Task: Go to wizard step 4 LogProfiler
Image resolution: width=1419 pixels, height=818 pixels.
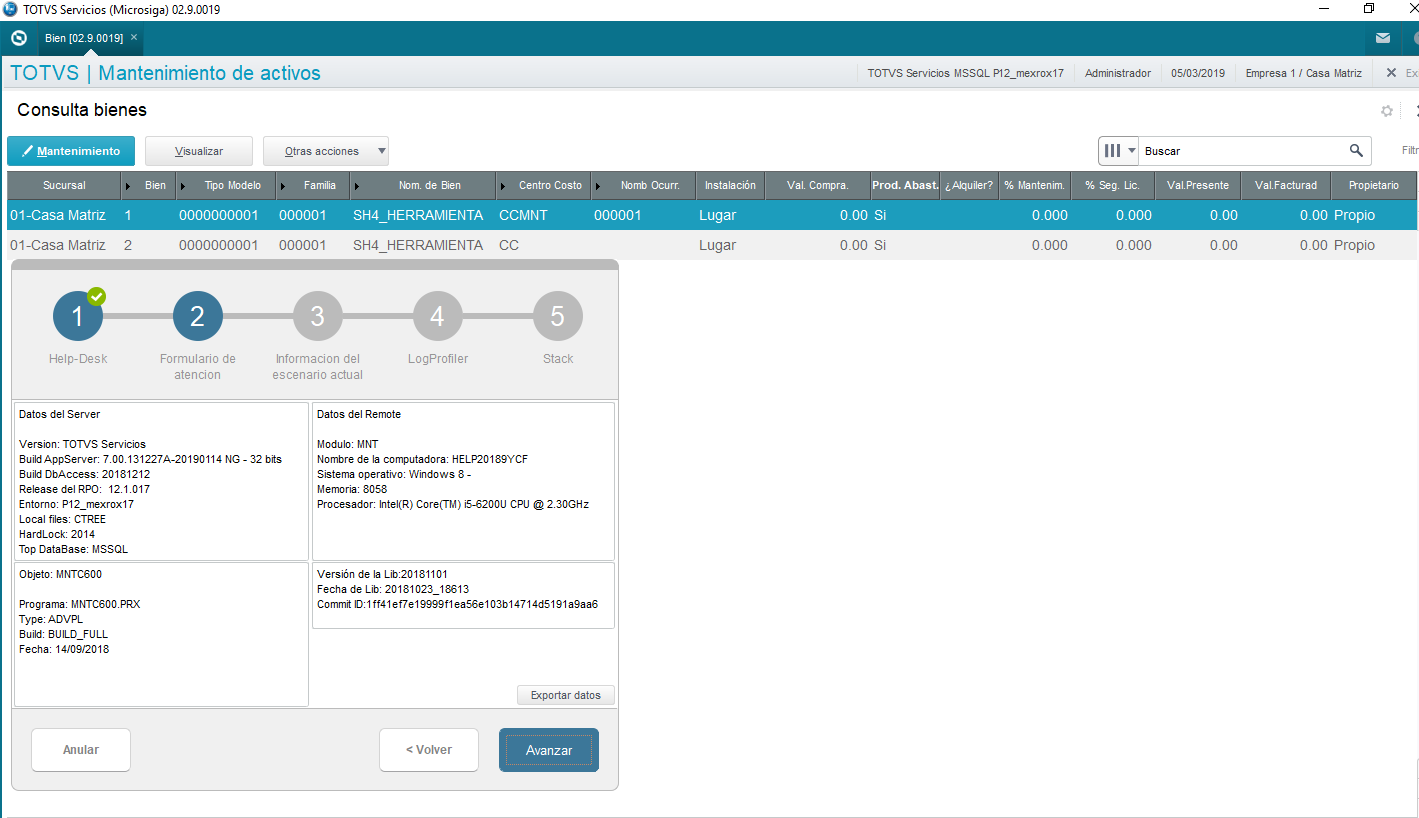Action: [438, 317]
